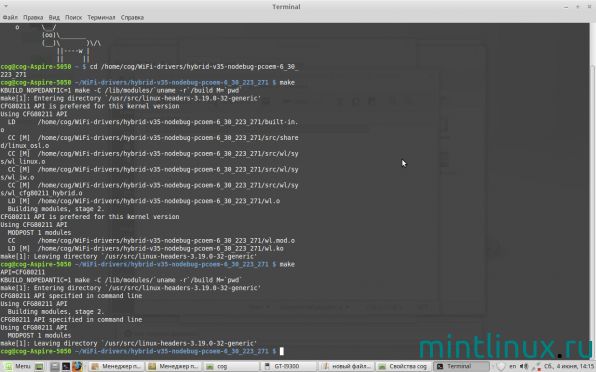Switch to the second Менеджер п... taskbar window
The width and height of the screenshot is (596, 372).
pos(174,366)
